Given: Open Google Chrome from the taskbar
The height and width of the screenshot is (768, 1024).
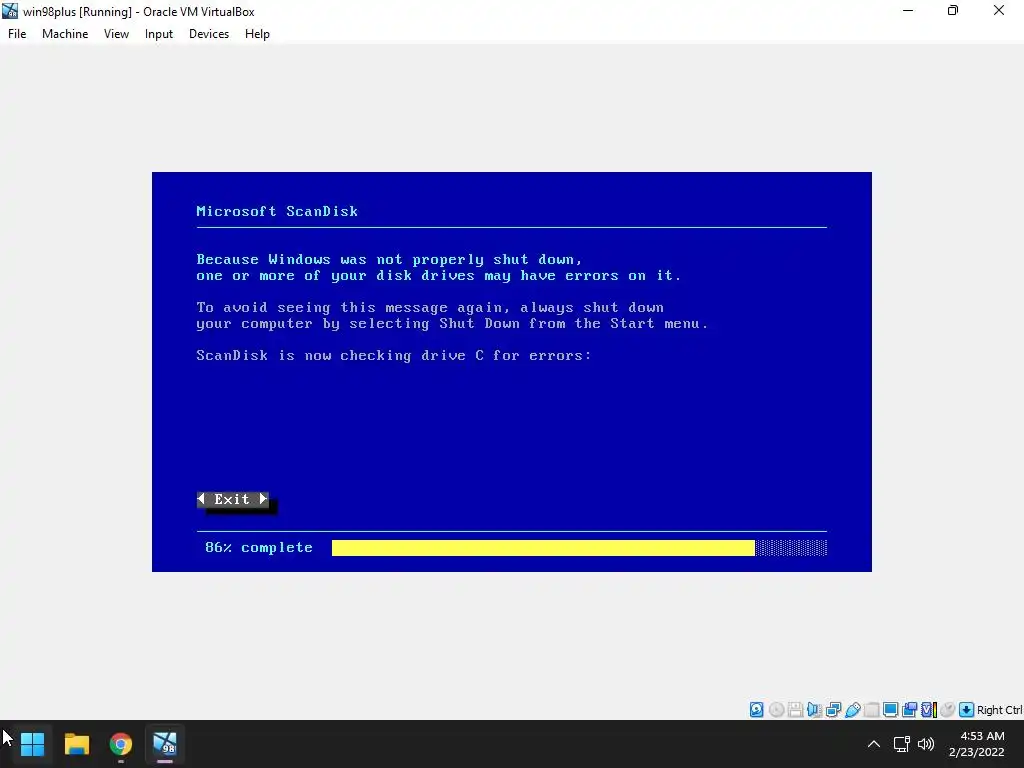Looking at the screenshot, I should (121, 744).
